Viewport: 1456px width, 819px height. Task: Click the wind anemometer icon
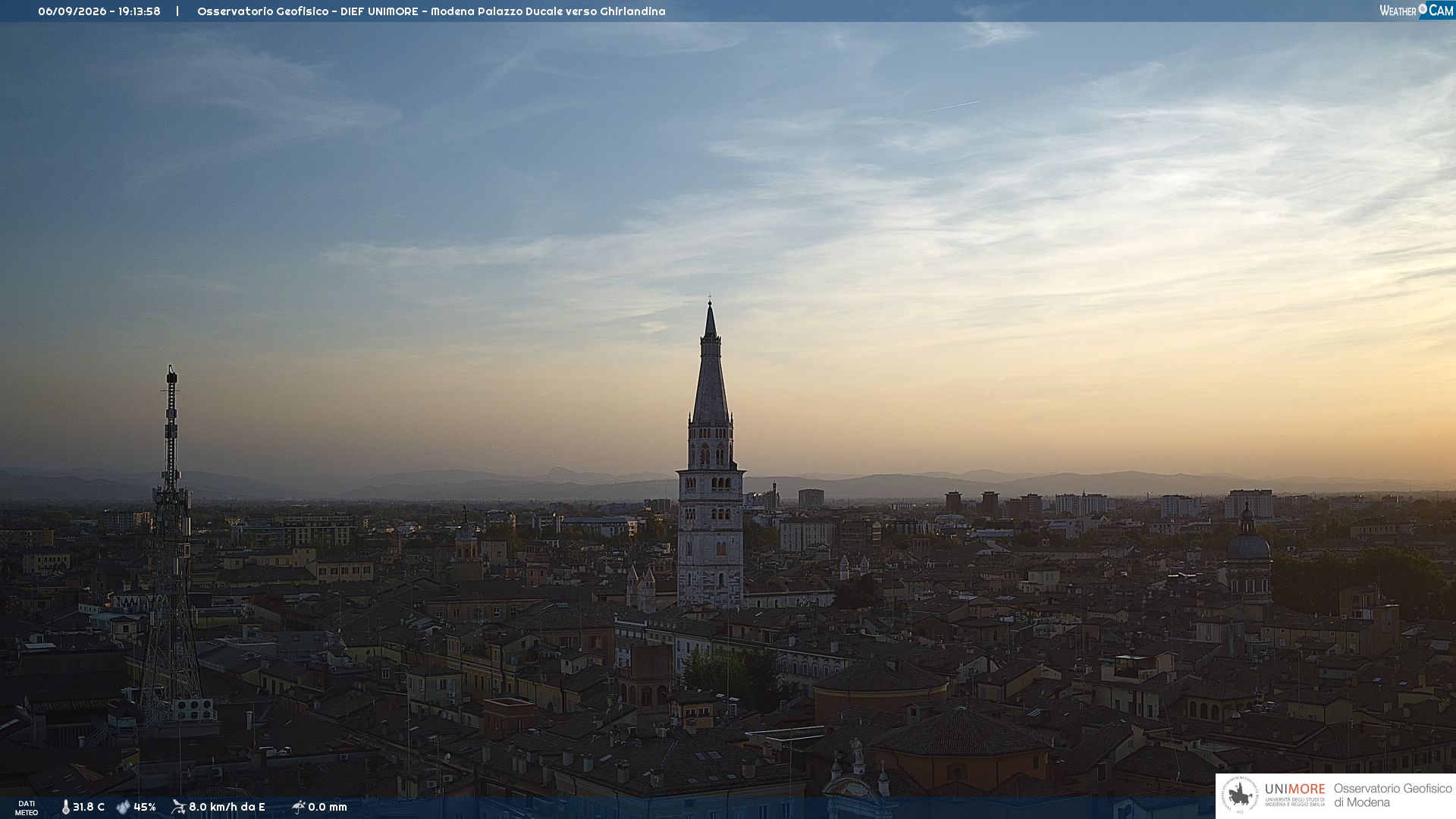(x=178, y=807)
